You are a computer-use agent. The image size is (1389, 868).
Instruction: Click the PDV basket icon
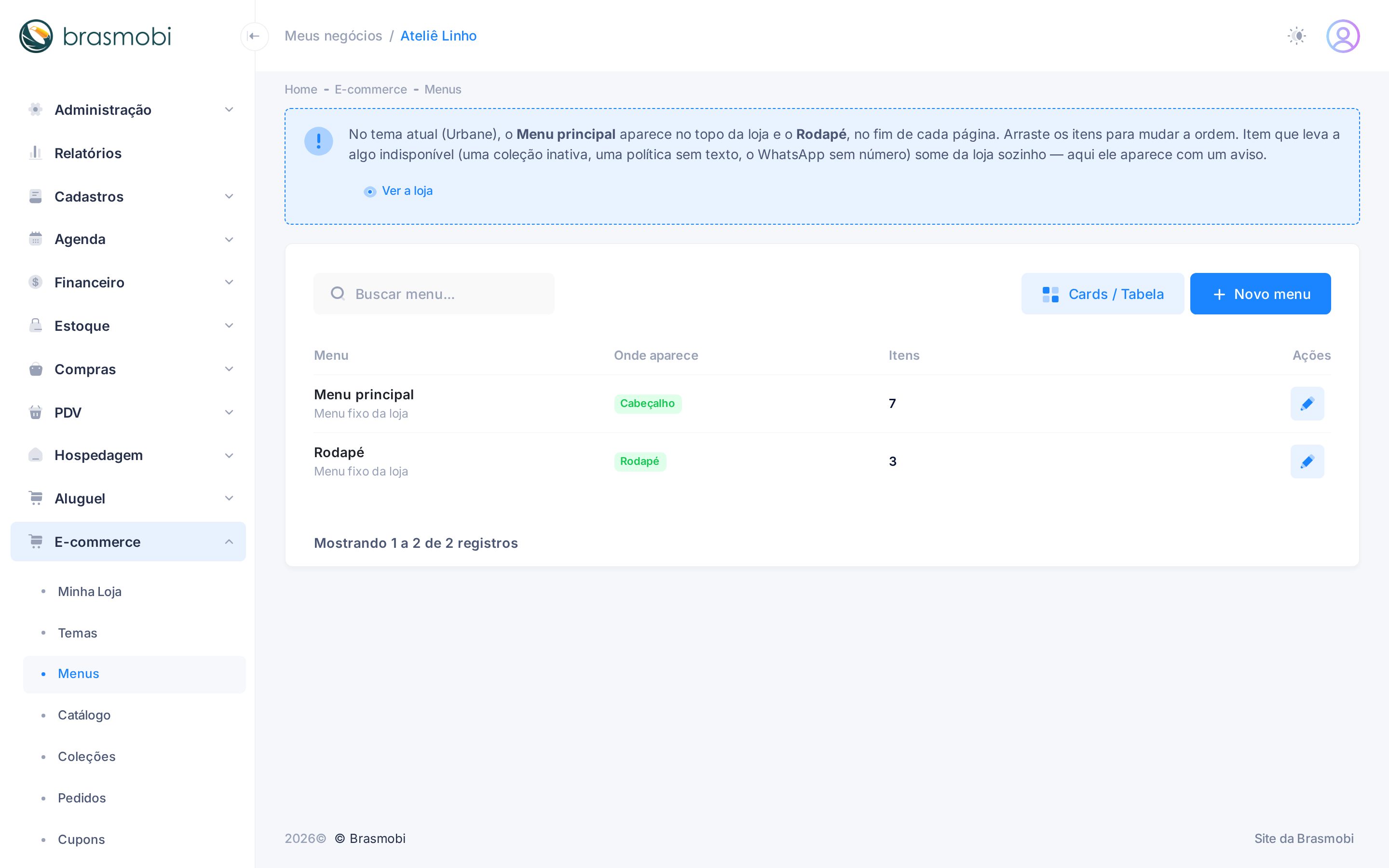click(36, 412)
